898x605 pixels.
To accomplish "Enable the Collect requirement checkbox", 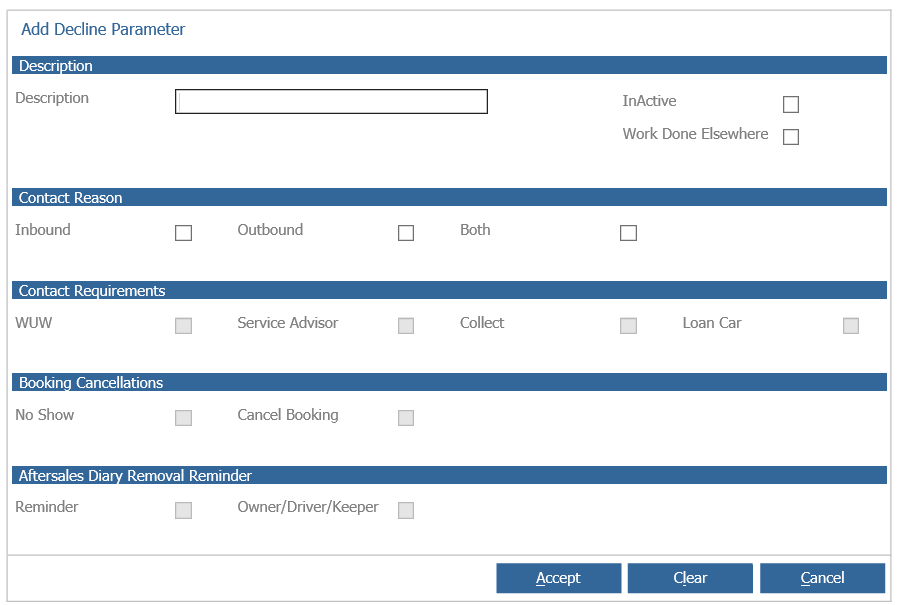I will (x=628, y=326).
